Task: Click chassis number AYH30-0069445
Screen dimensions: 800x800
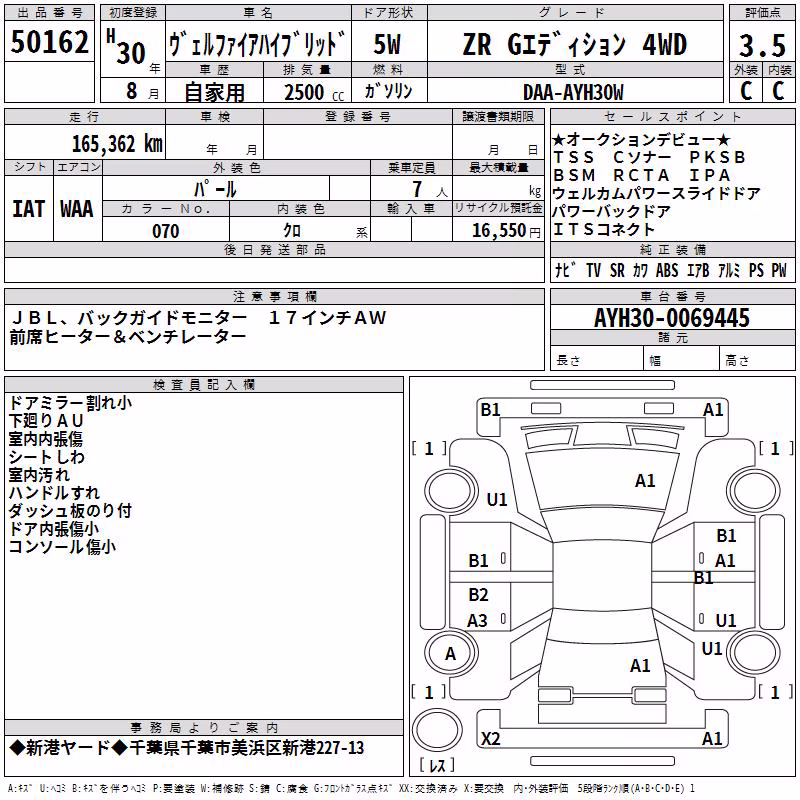Action: [672, 318]
